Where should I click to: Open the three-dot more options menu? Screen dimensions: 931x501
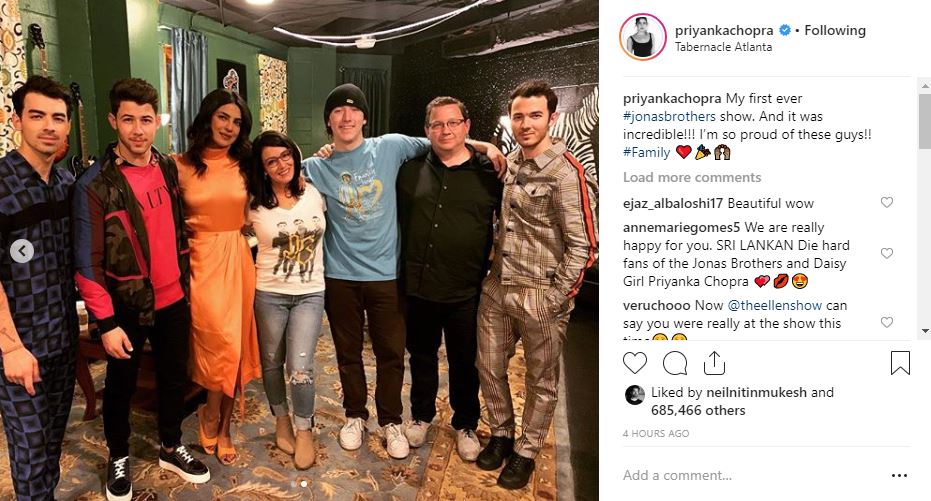pos(900,475)
